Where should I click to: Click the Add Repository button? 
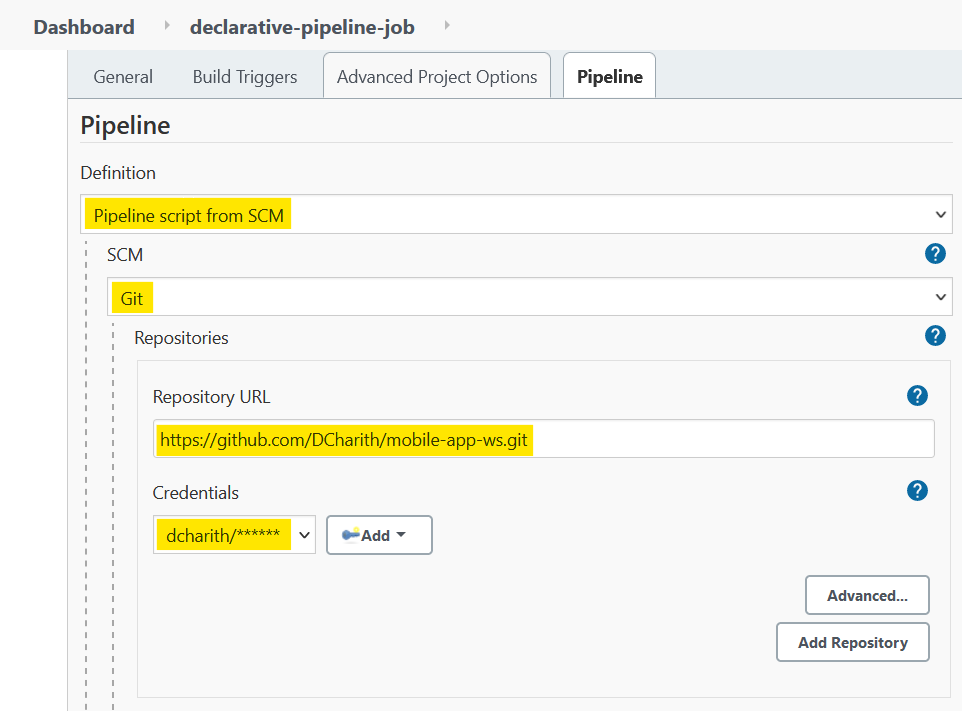pyautogui.click(x=853, y=642)
